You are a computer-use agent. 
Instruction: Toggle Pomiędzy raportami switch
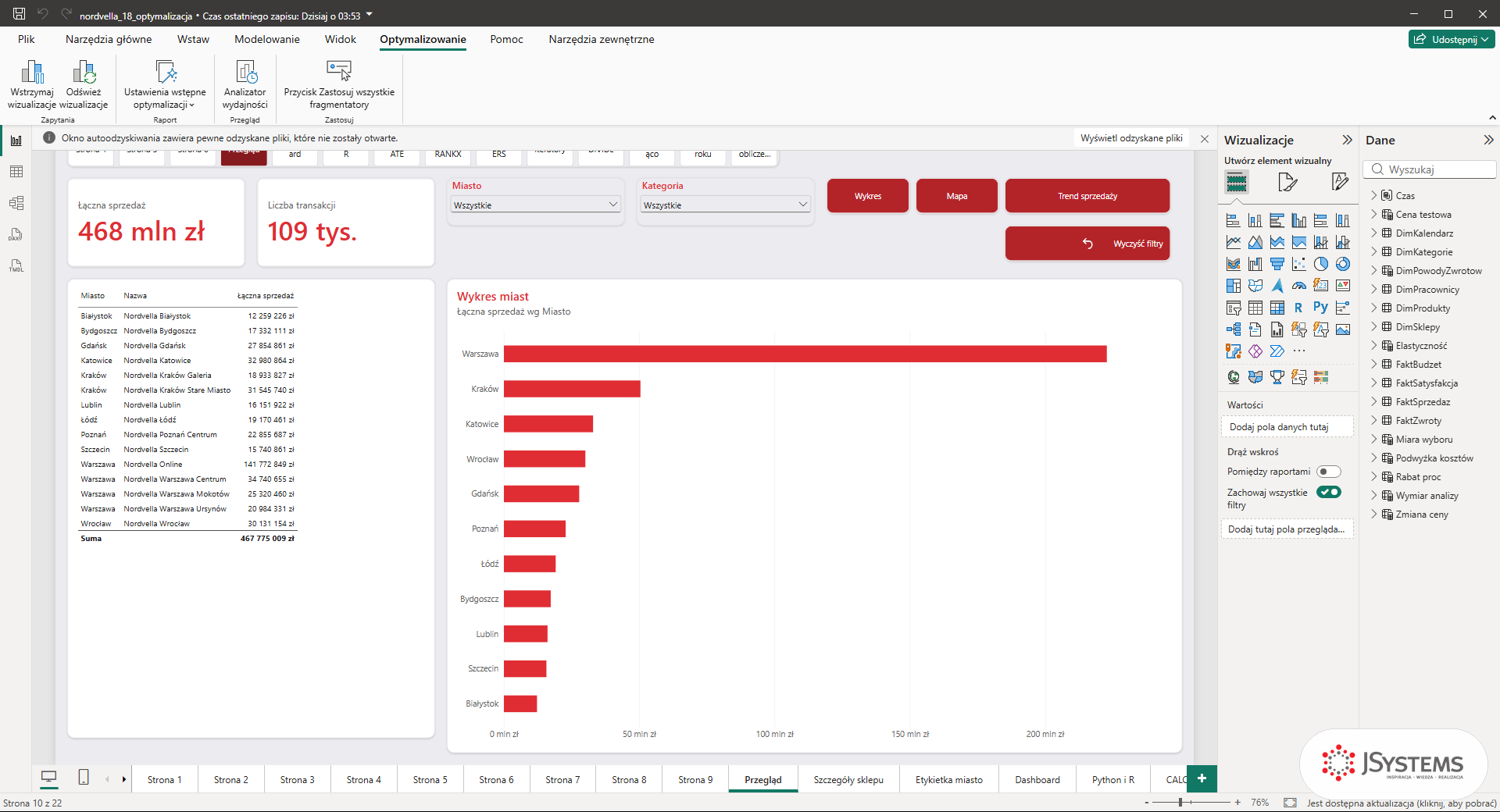[1328, 472]
